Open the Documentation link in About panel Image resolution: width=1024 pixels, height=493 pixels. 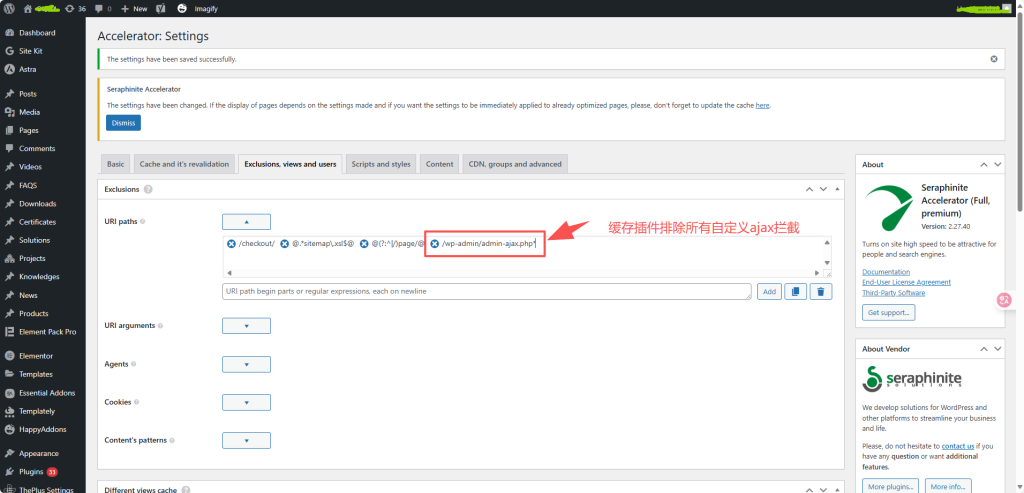888,272
